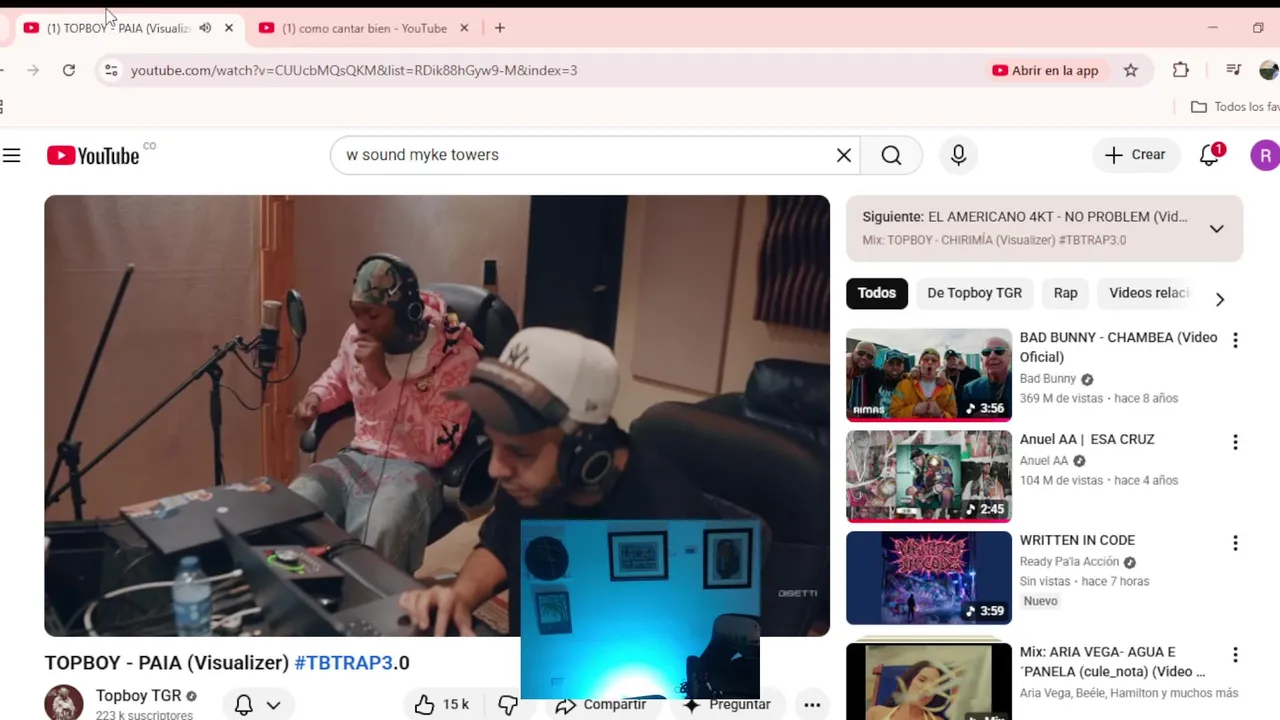This screenshot has height=720, width=1280.
Task: Clear the search box with the X
Action: [844, 155]
